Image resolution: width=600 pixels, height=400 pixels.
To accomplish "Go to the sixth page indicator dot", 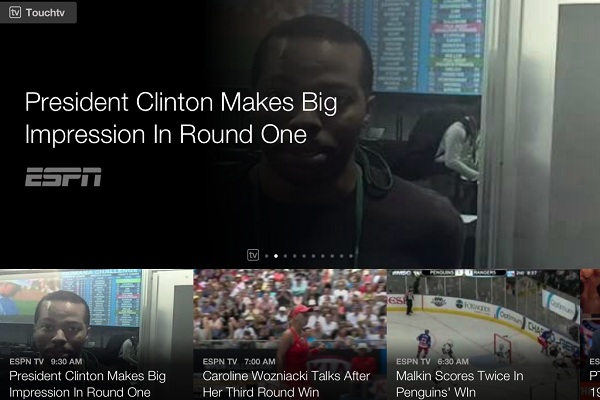I will click(313, 256).
